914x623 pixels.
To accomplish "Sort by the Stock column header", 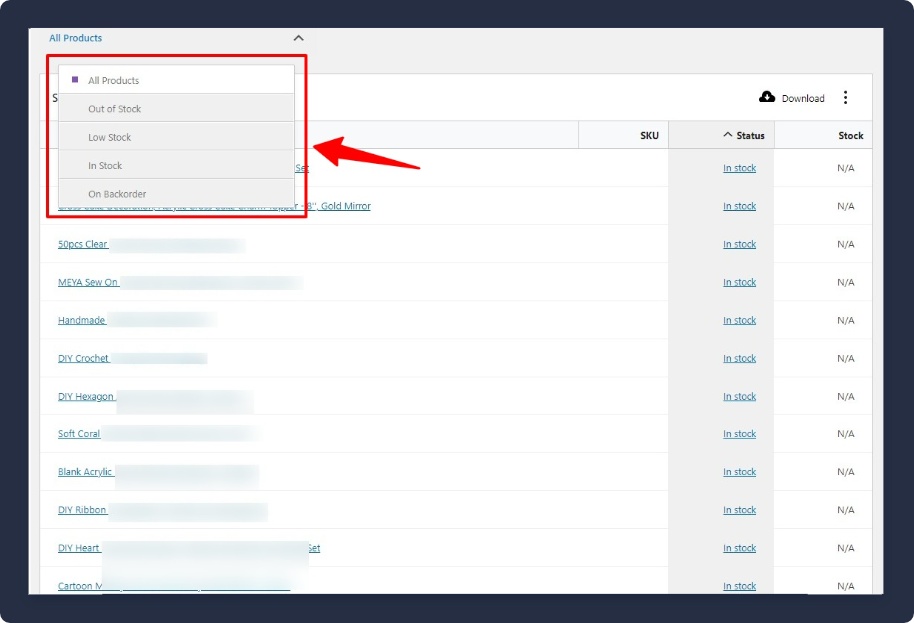I will [850, 136].
